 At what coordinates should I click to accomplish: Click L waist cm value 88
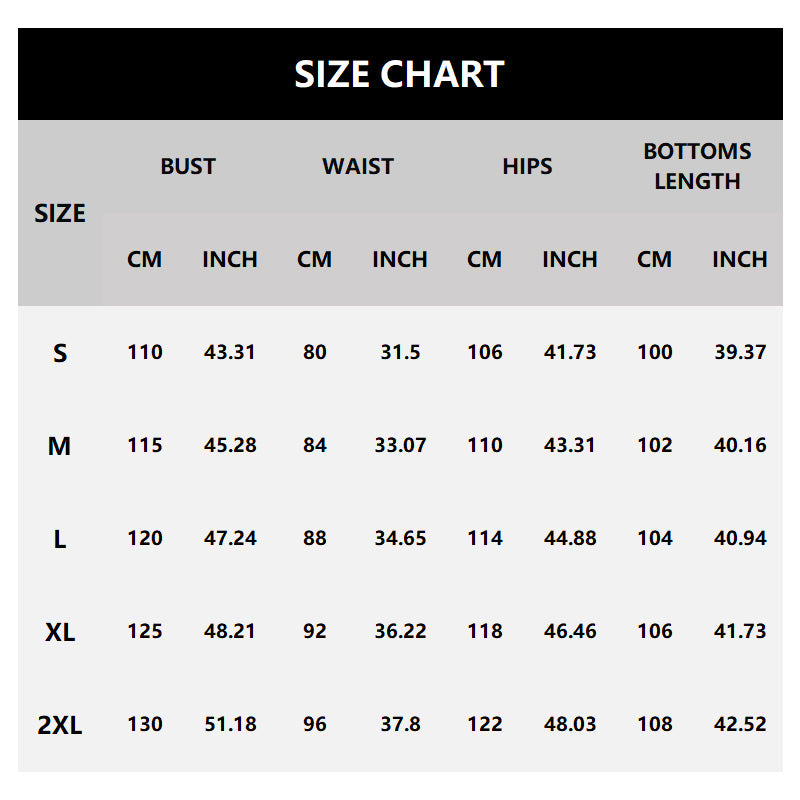(x=315, y=538)
